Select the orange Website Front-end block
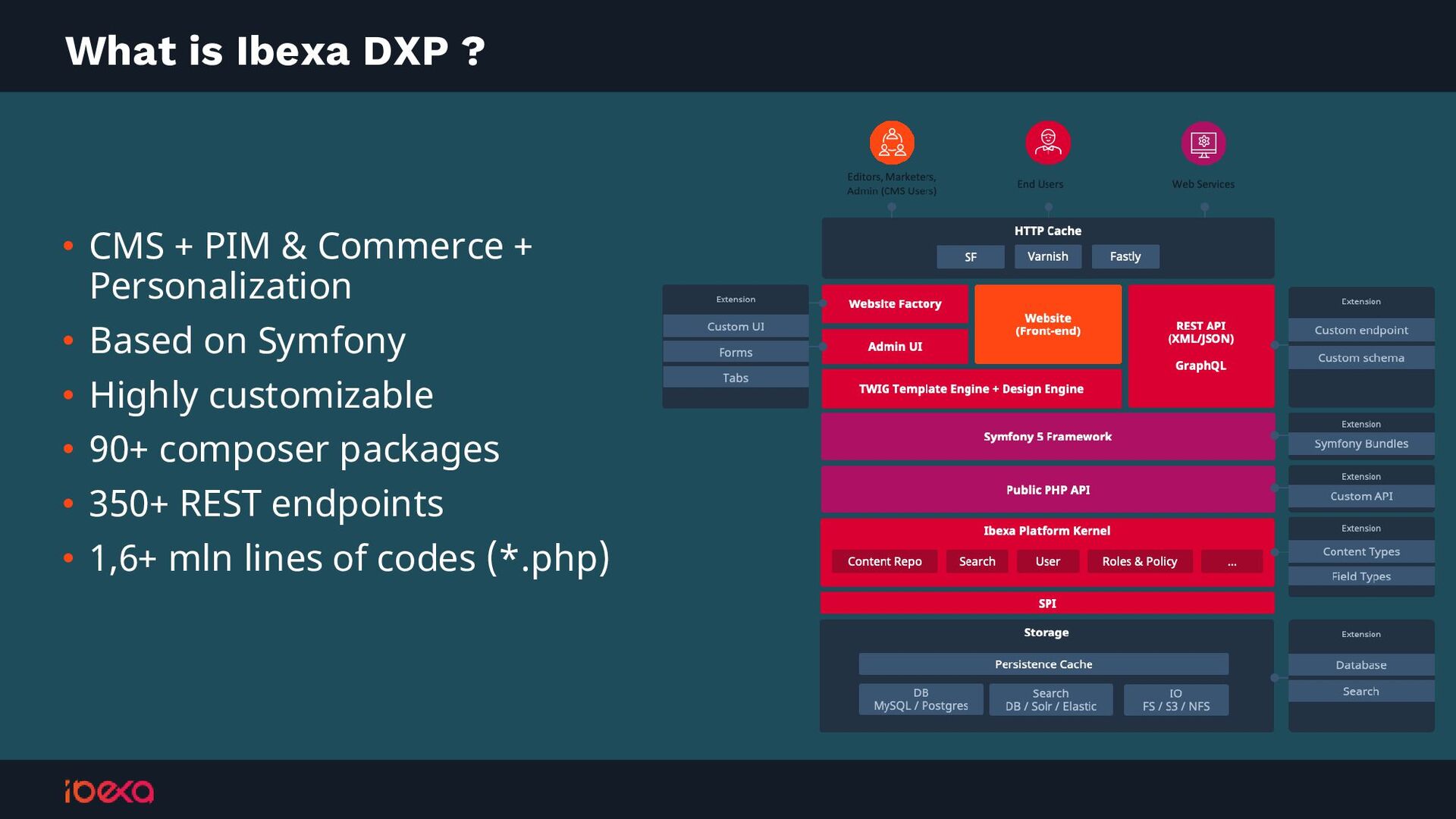 click(x=1048, y=325)
